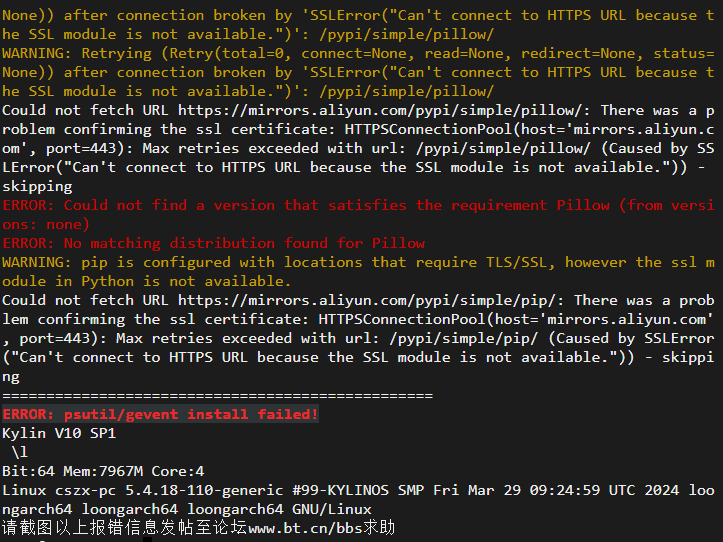Click the Mem:7967M text
The height and width of the screenshot is (542, 723).
pos(103,471)
